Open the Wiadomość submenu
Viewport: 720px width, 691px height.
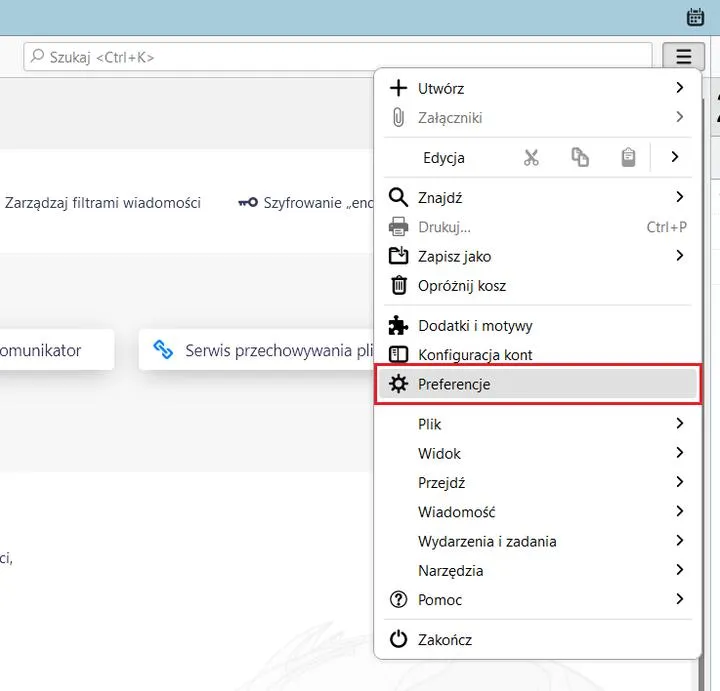click(x=538, y=512)
